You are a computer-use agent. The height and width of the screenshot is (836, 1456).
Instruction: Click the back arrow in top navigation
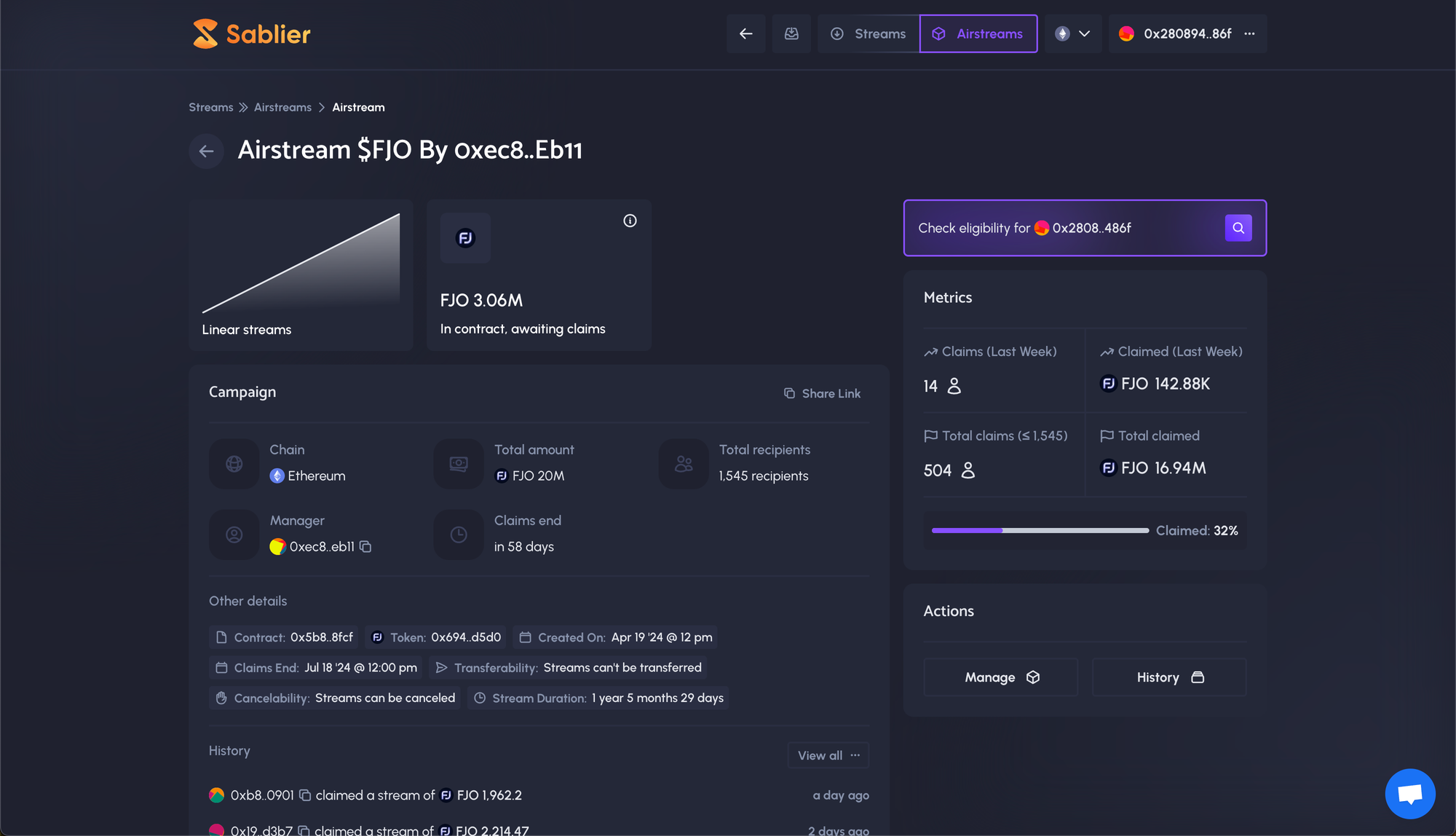tap(745, 33)
